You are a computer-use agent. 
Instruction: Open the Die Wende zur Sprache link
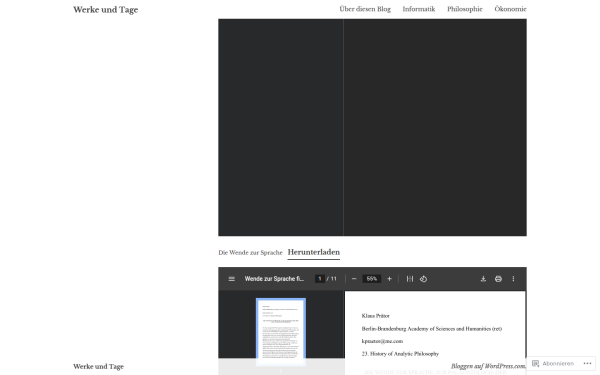point(250,253)
